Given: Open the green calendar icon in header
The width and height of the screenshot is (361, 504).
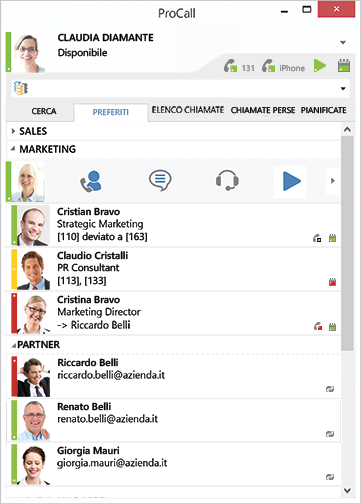Looking at the screenshot, I should point(344,65).
